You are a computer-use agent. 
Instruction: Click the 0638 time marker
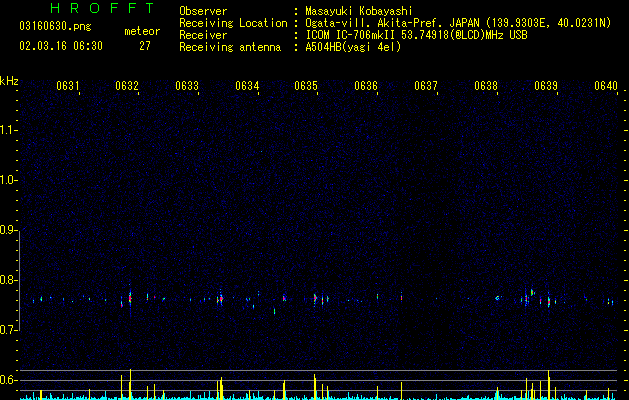point(486,86)
